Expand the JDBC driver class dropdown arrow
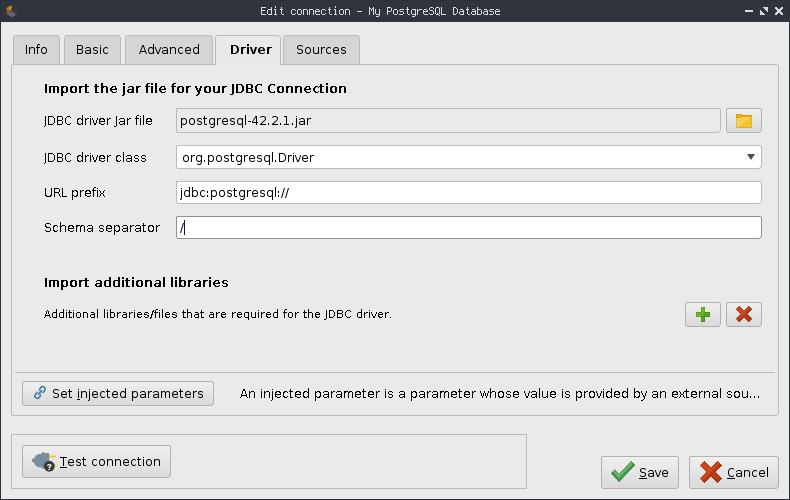 750,157
